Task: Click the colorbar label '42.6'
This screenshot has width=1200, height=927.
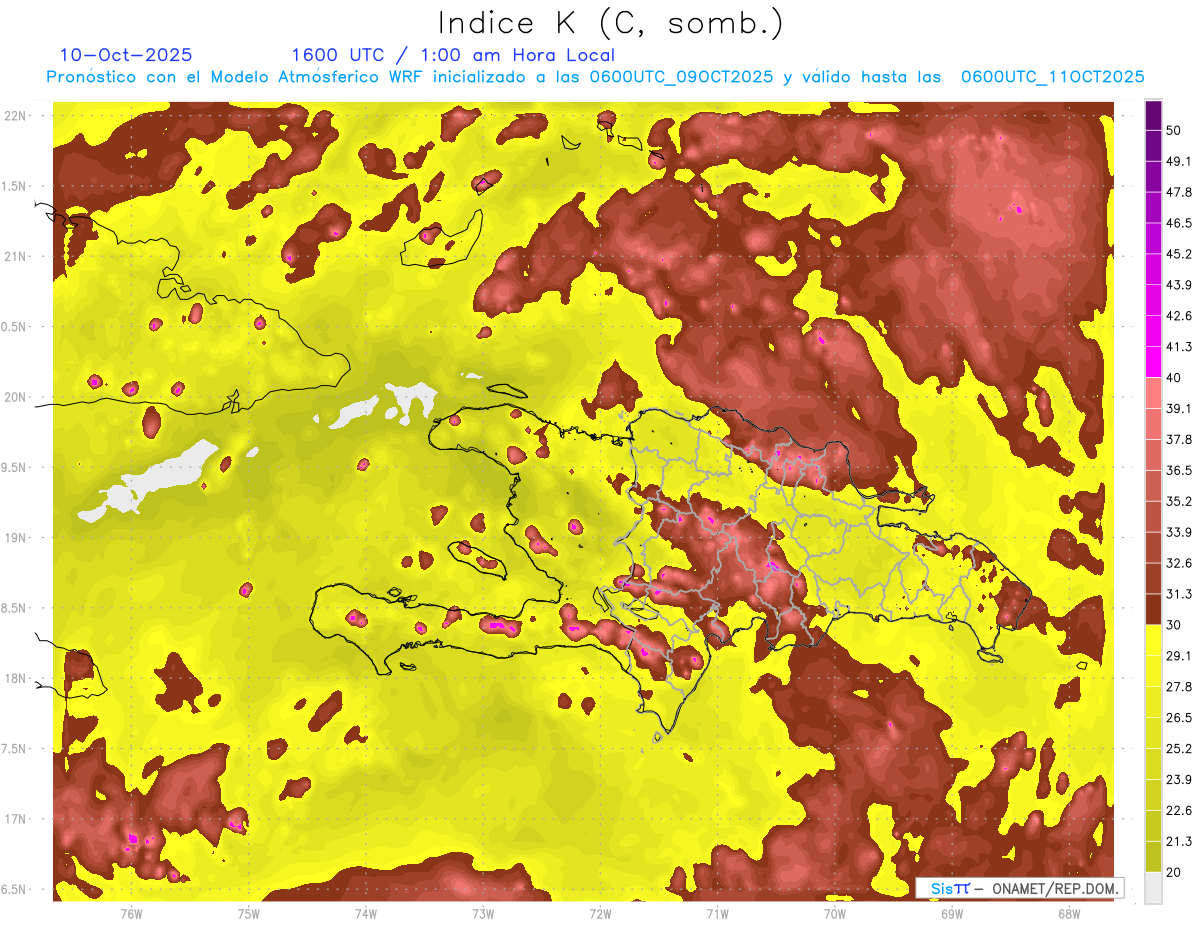Action: tap(1180, 316)
